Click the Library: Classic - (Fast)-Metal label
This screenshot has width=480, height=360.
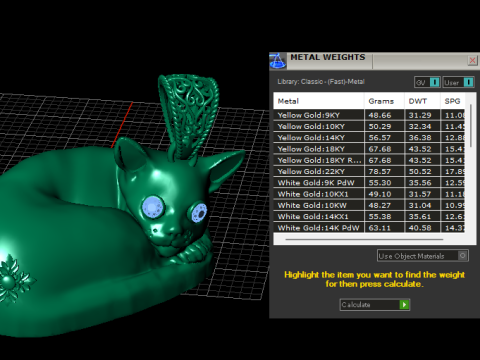[x=321, y=82]
